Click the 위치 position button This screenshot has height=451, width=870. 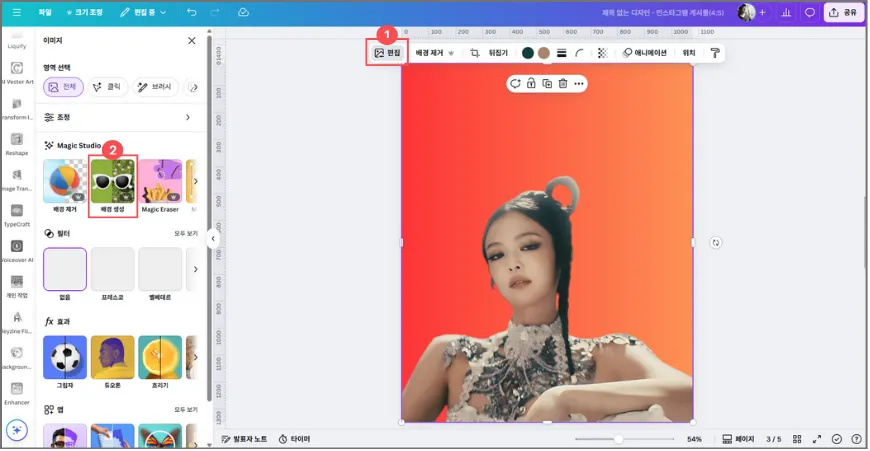(x=689, y=53)
